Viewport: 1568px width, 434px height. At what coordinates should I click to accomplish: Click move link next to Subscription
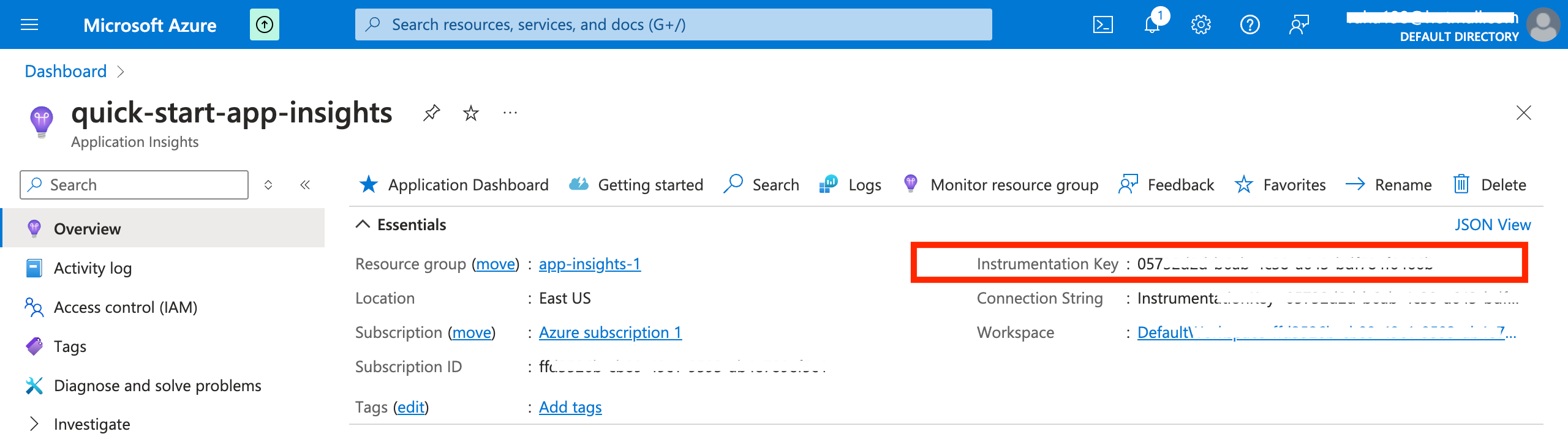pos(472,332)
